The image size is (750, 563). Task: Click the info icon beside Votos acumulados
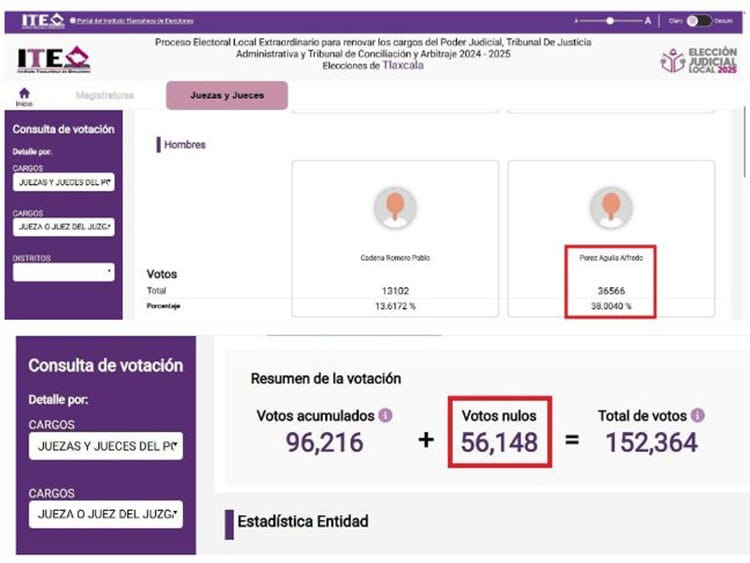click(x=386, y=415)
